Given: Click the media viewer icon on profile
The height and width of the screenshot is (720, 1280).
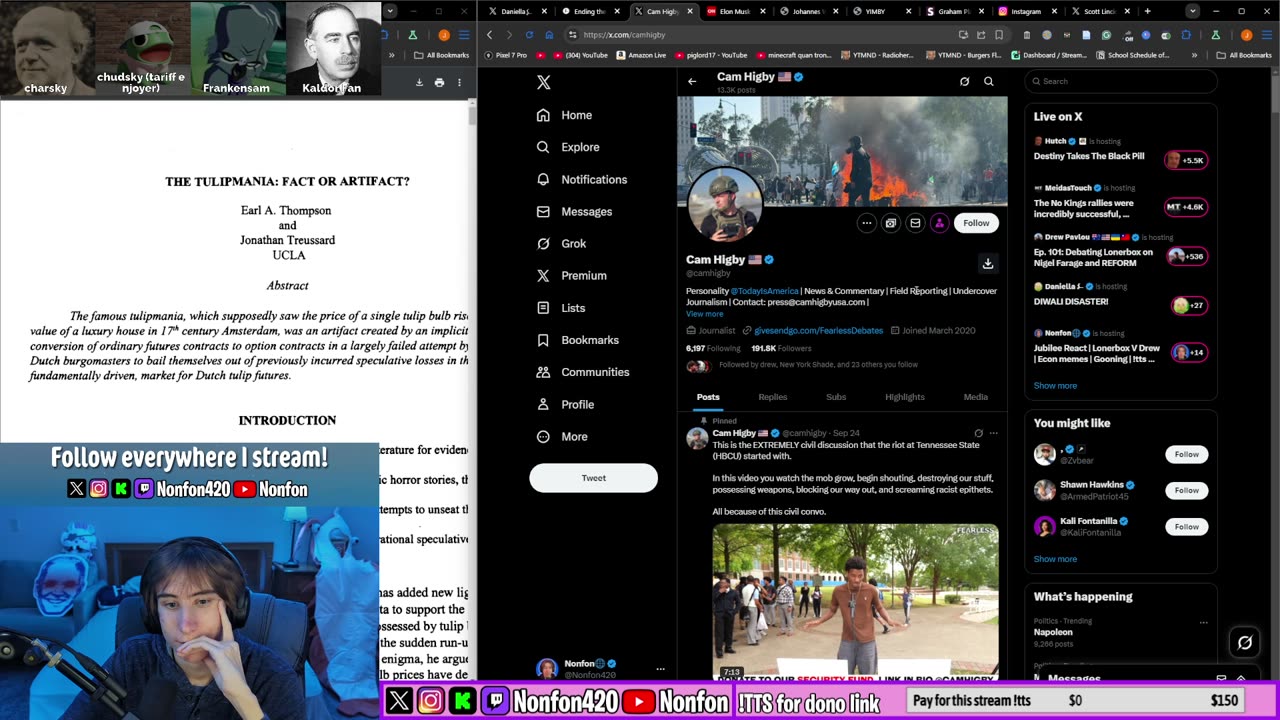Looking at the screenshot, I should point(891,223).
